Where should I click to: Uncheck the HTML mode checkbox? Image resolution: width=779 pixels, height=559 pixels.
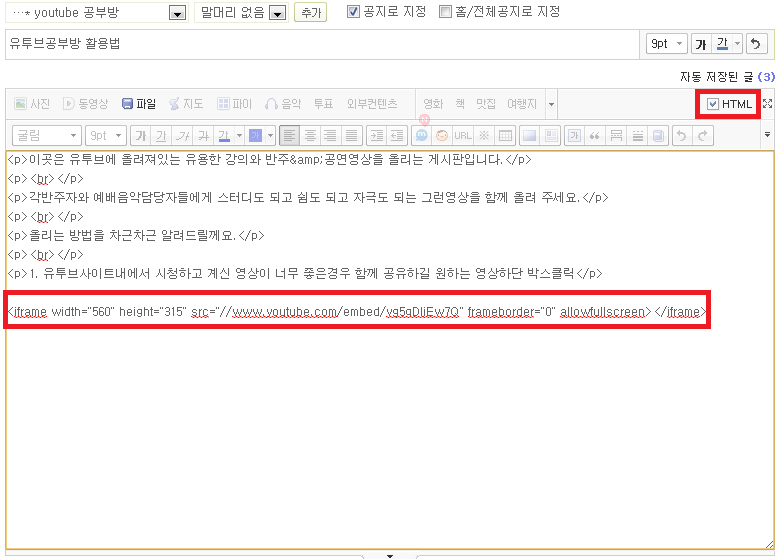pyautogui.click(x=713, y=104)
